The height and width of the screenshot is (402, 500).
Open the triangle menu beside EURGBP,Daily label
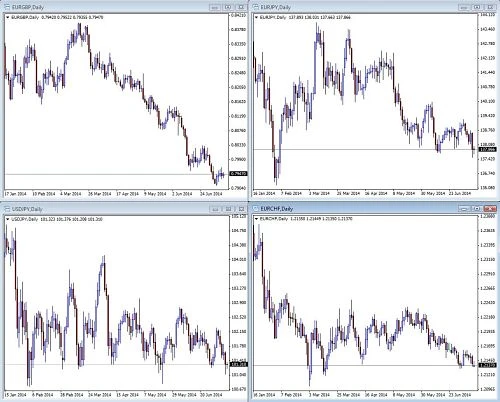click(x=8, y=17)
